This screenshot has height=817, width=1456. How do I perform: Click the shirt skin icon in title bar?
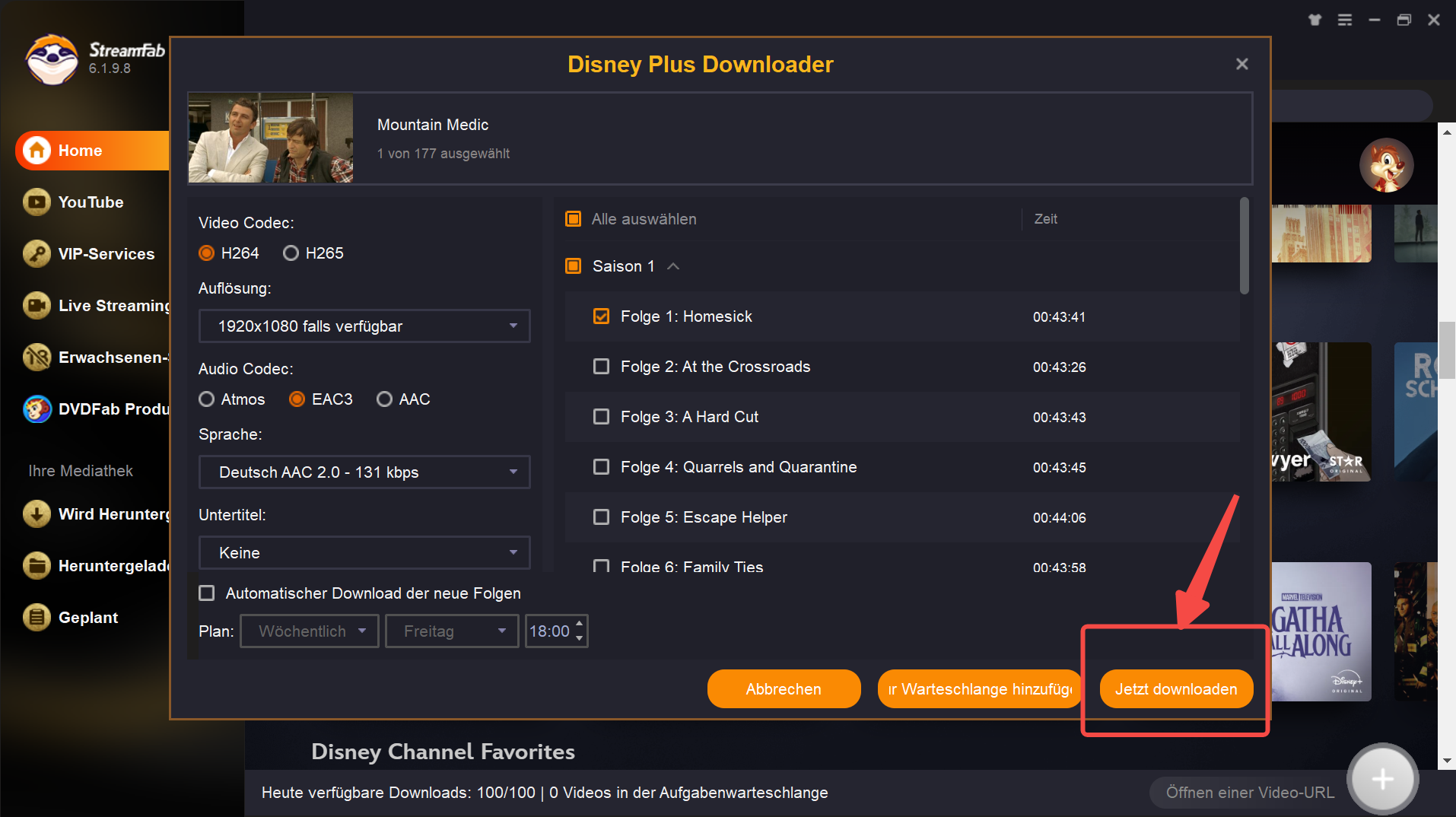(x=1315, y=20)
